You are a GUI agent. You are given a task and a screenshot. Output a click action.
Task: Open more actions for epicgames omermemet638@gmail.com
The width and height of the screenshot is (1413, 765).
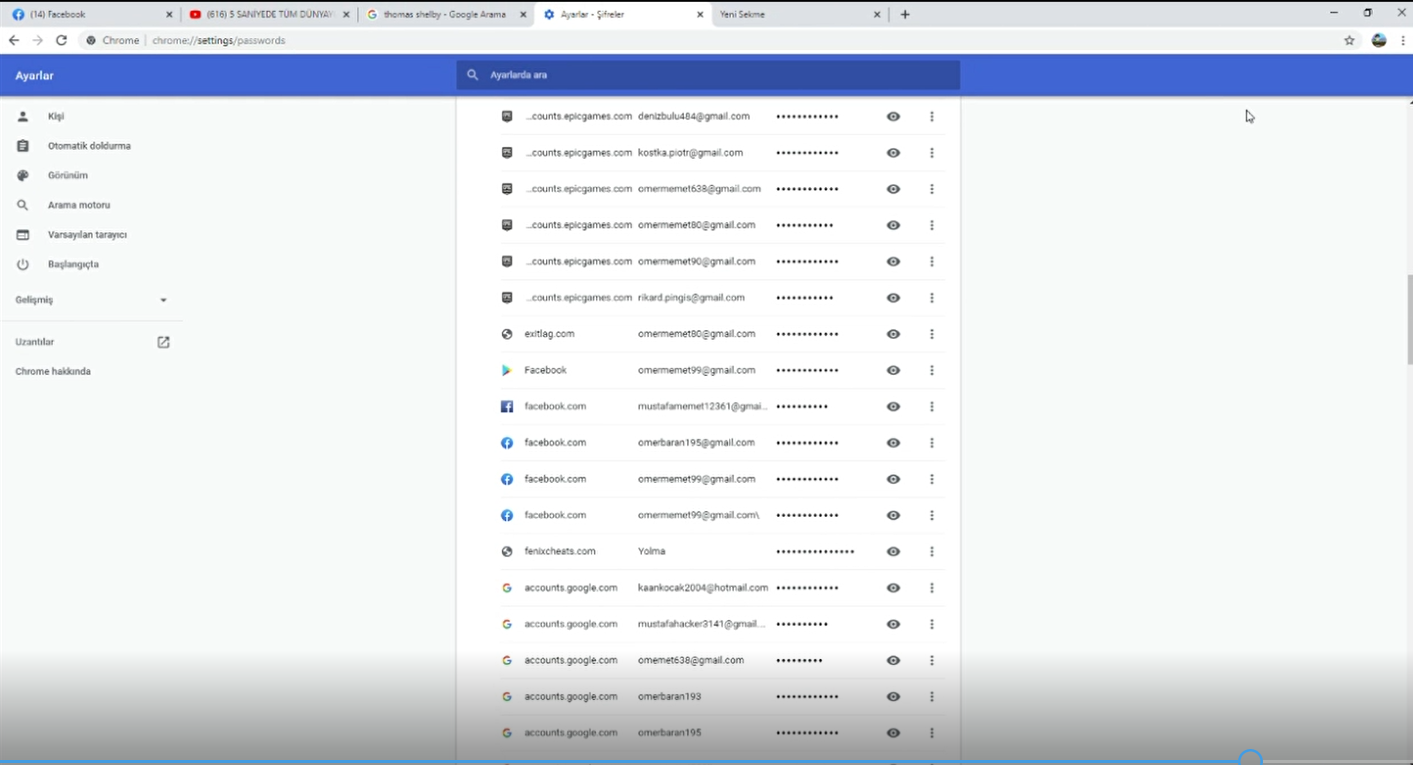[x=932, y=189]
